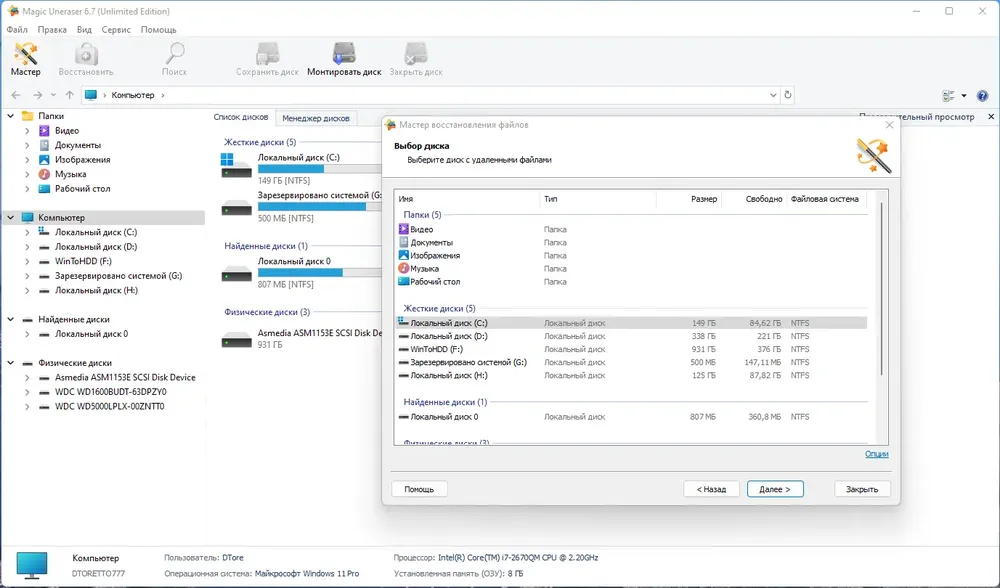Open the view mode dropdown arrow

[964, 96]
